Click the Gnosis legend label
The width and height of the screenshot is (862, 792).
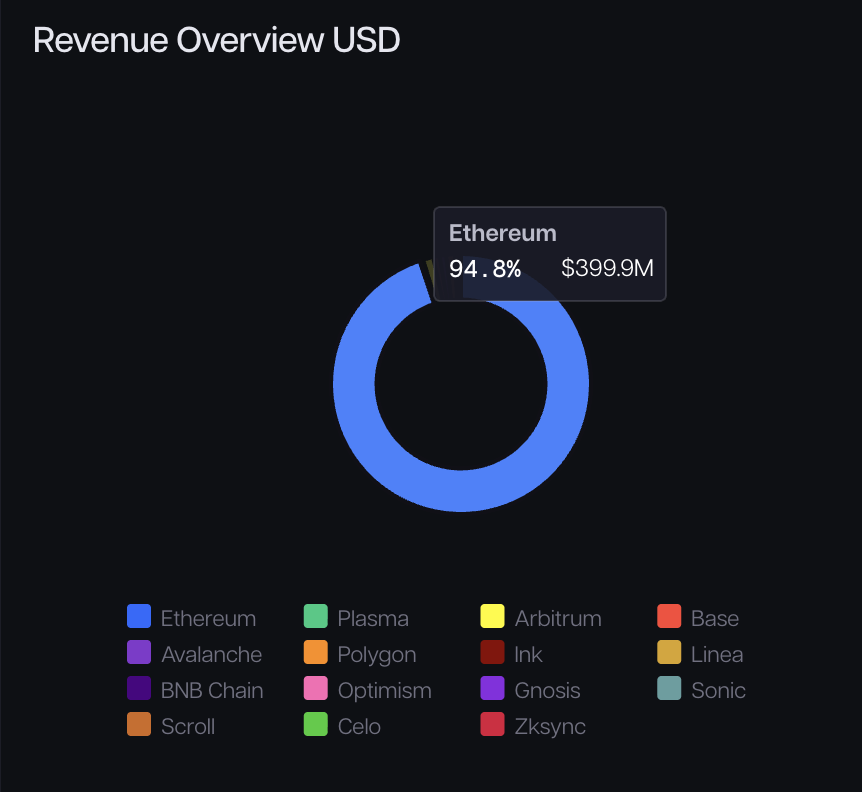[x=548, y=691]
